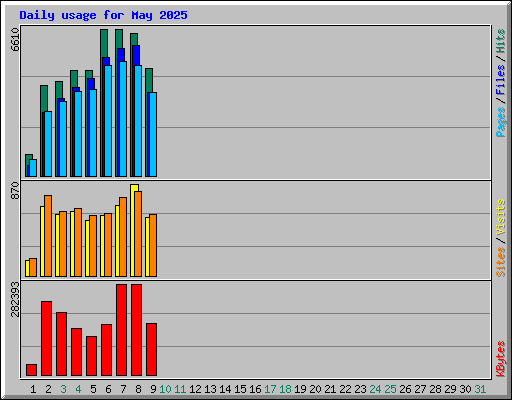Viewport: 512px width, 400px height.
Task: Click the red 'KBytes' legend label
Action: pyautogui.click(x=501, y=359)
